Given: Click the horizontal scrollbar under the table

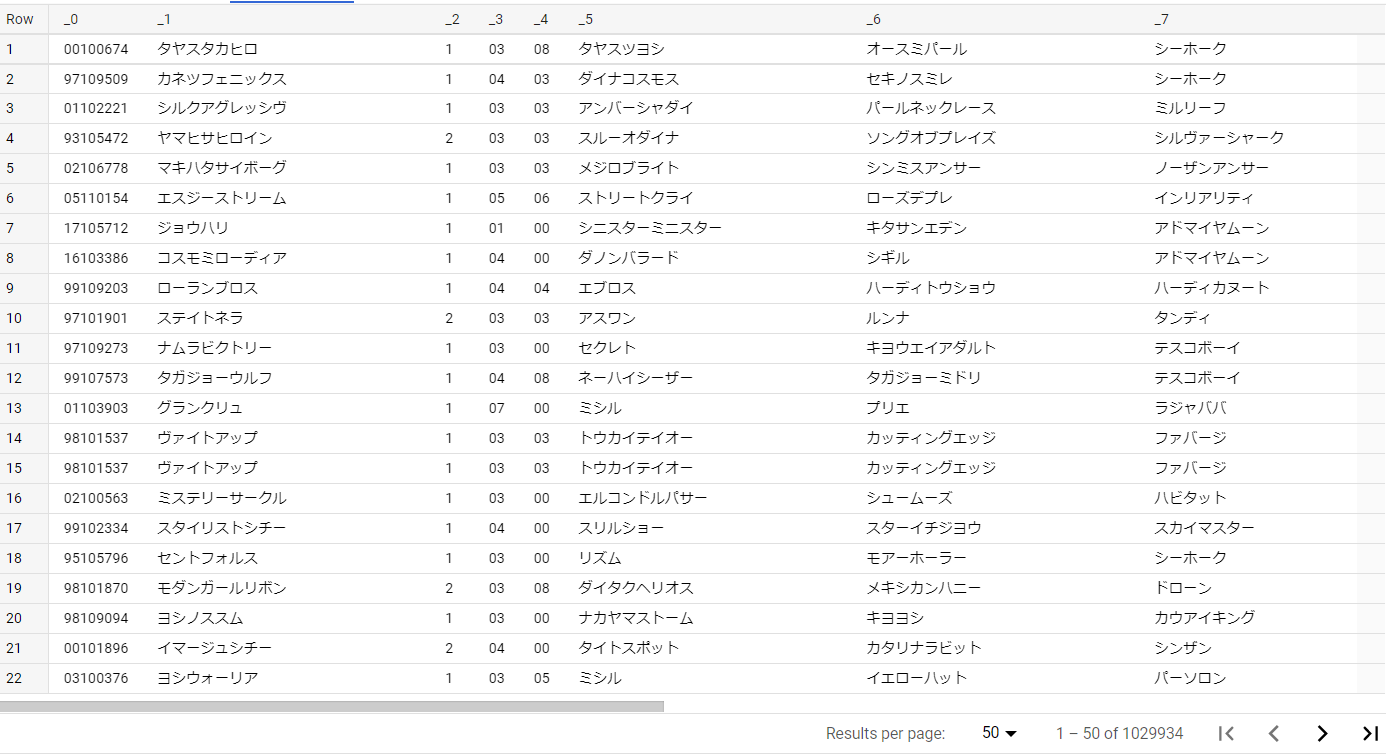Looking at the screenshot, I should 332,706.
